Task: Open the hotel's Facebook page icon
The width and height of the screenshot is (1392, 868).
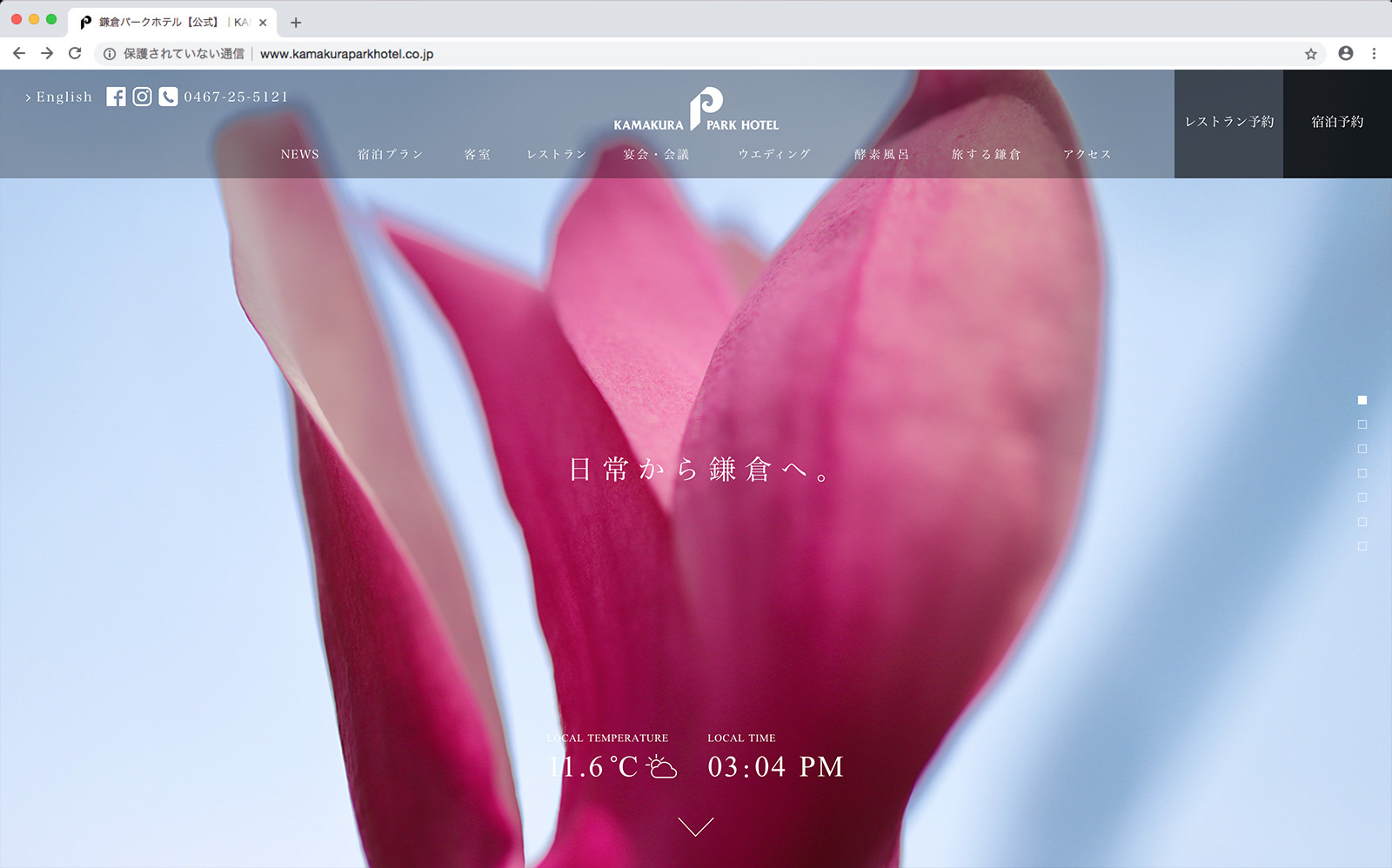Action: point(116,97)
